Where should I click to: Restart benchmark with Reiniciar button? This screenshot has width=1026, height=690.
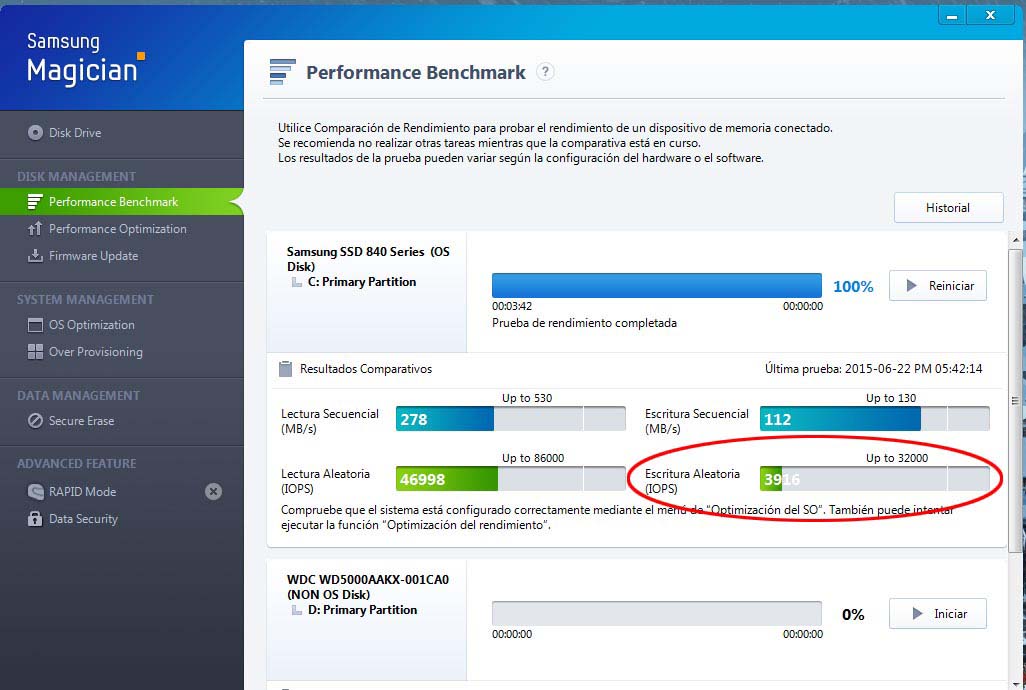coord(938,286)
